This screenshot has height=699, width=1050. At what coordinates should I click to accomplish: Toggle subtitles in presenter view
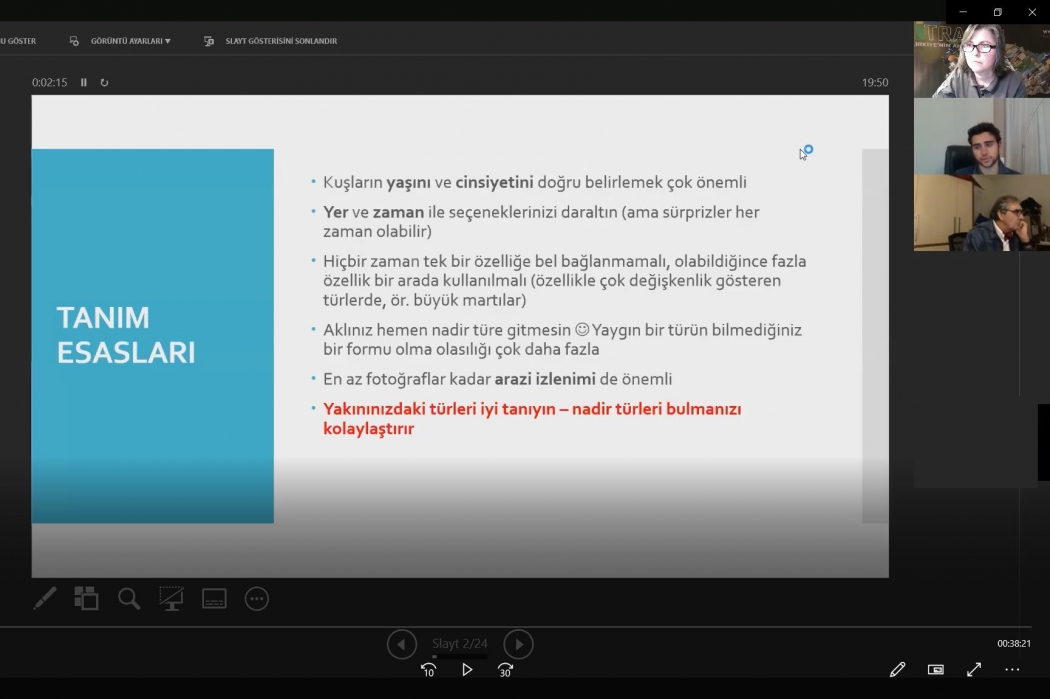(x=214, y=599)
